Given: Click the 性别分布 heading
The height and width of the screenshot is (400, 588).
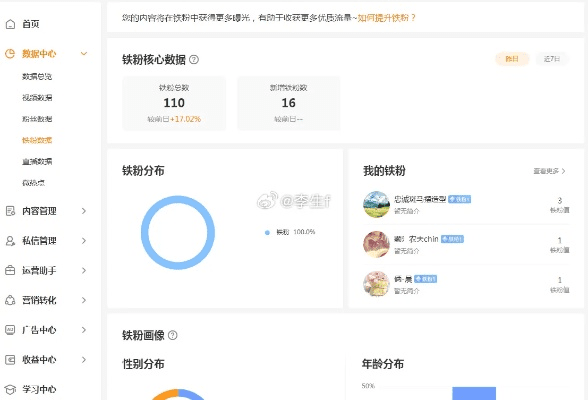Looking at the screenshot, I should (x=143, y=364).
